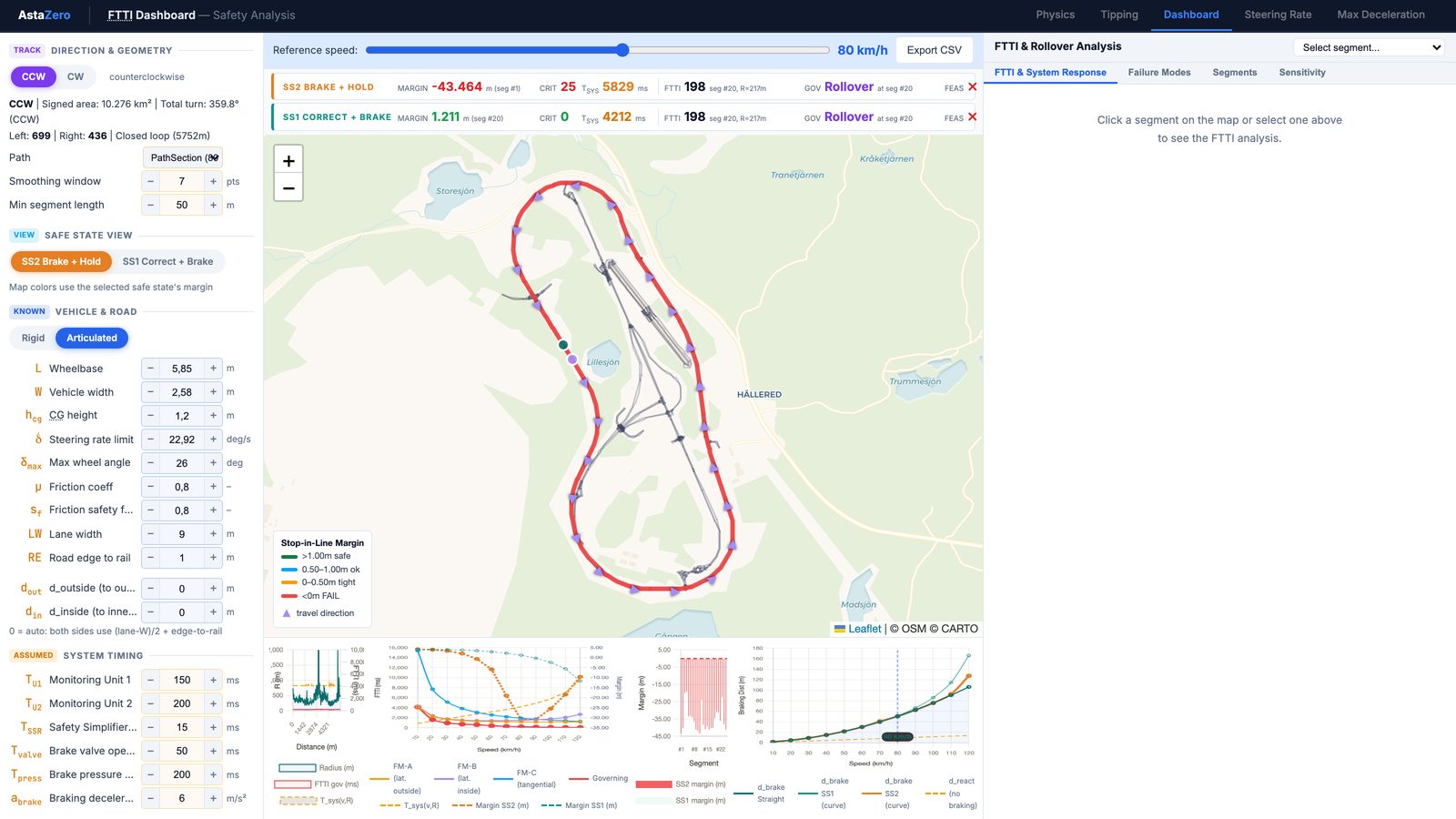
Task: Decrease Min segment length
Action: pyautogui.click(x=150, y=205)
